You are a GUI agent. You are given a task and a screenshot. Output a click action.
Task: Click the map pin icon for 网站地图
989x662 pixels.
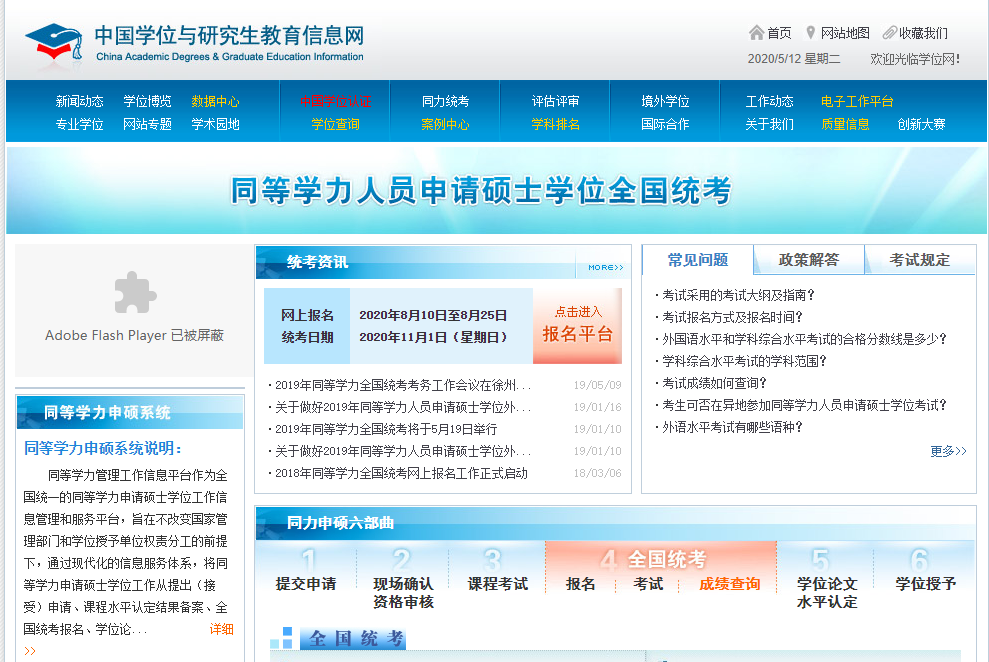click(x=810, y=33)
